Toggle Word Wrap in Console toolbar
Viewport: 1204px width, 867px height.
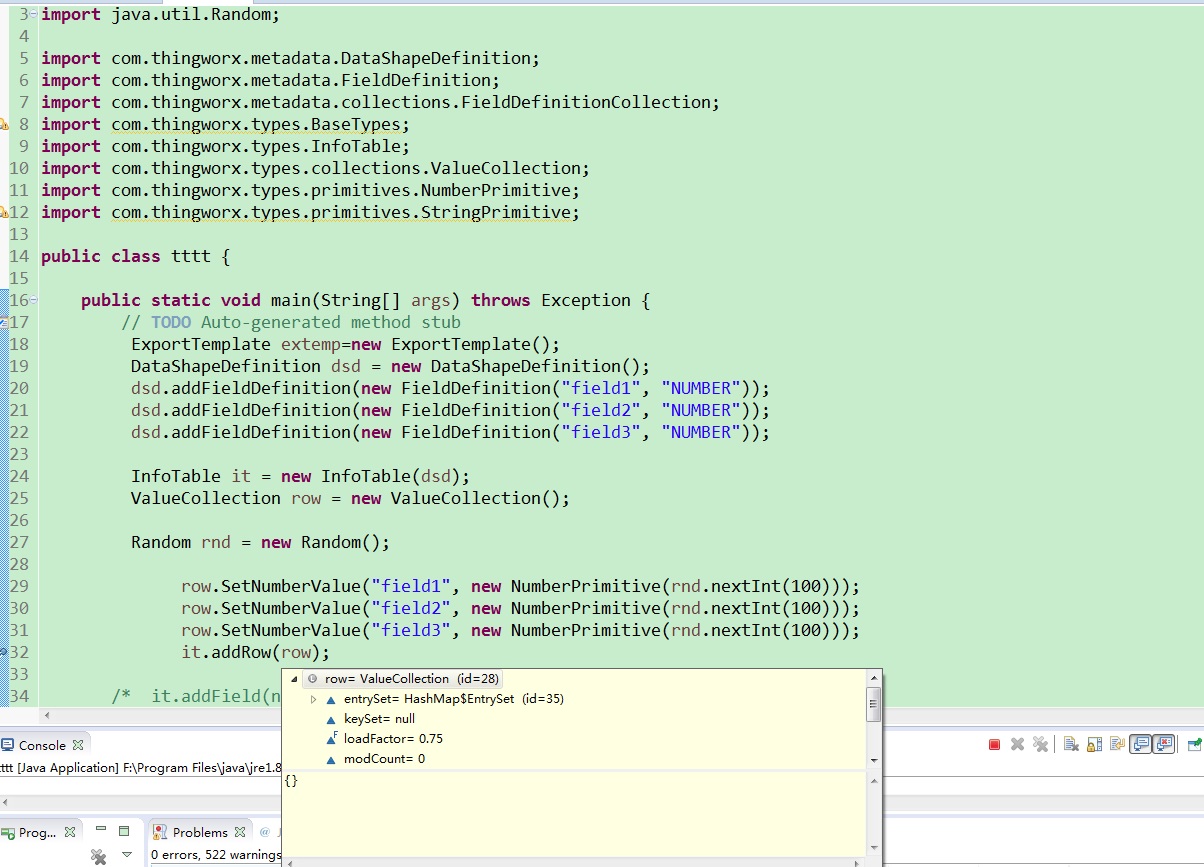pyautogui.click(x=1117, y=744)
